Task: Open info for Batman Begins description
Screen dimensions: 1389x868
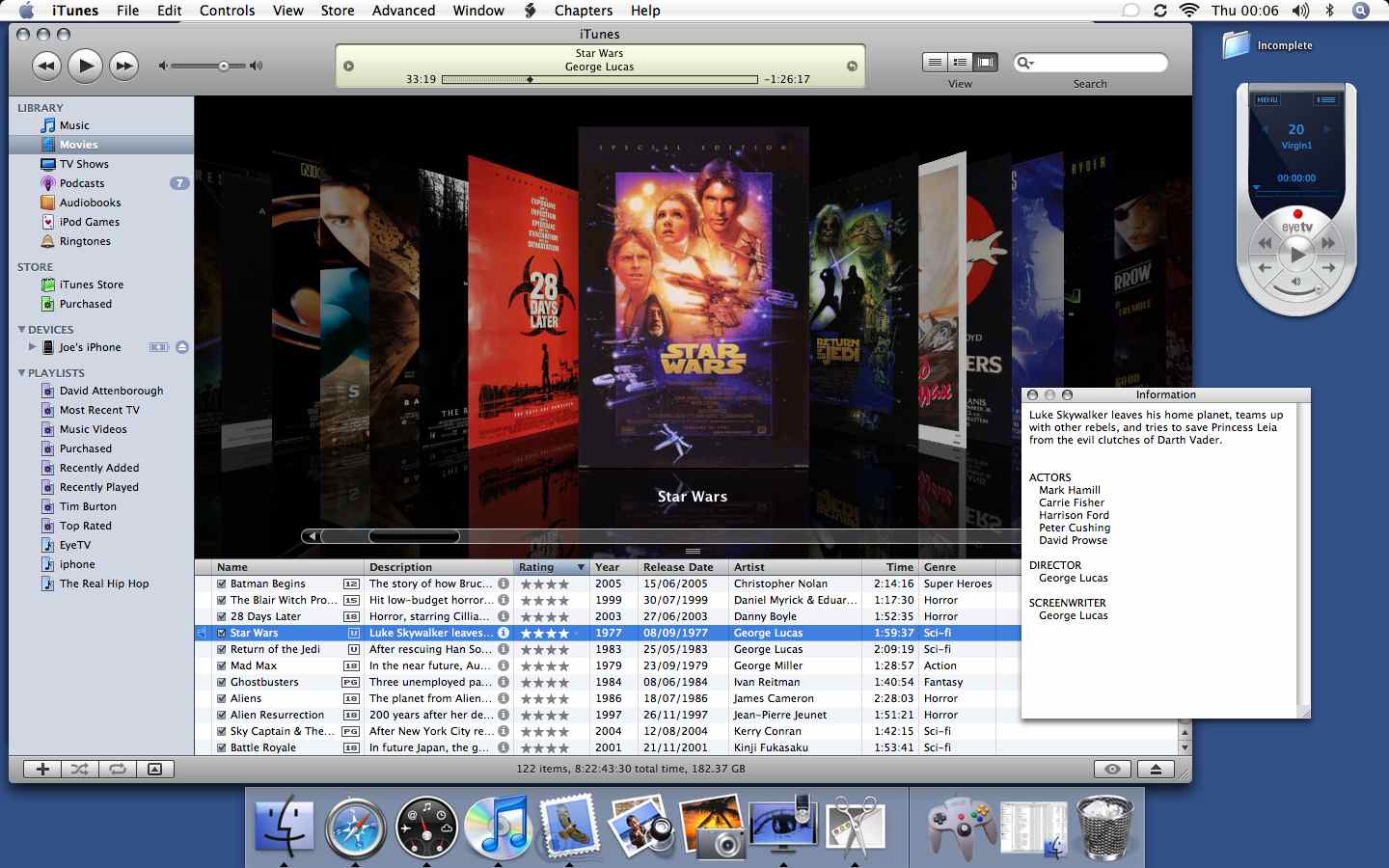Action: point(504,583)
